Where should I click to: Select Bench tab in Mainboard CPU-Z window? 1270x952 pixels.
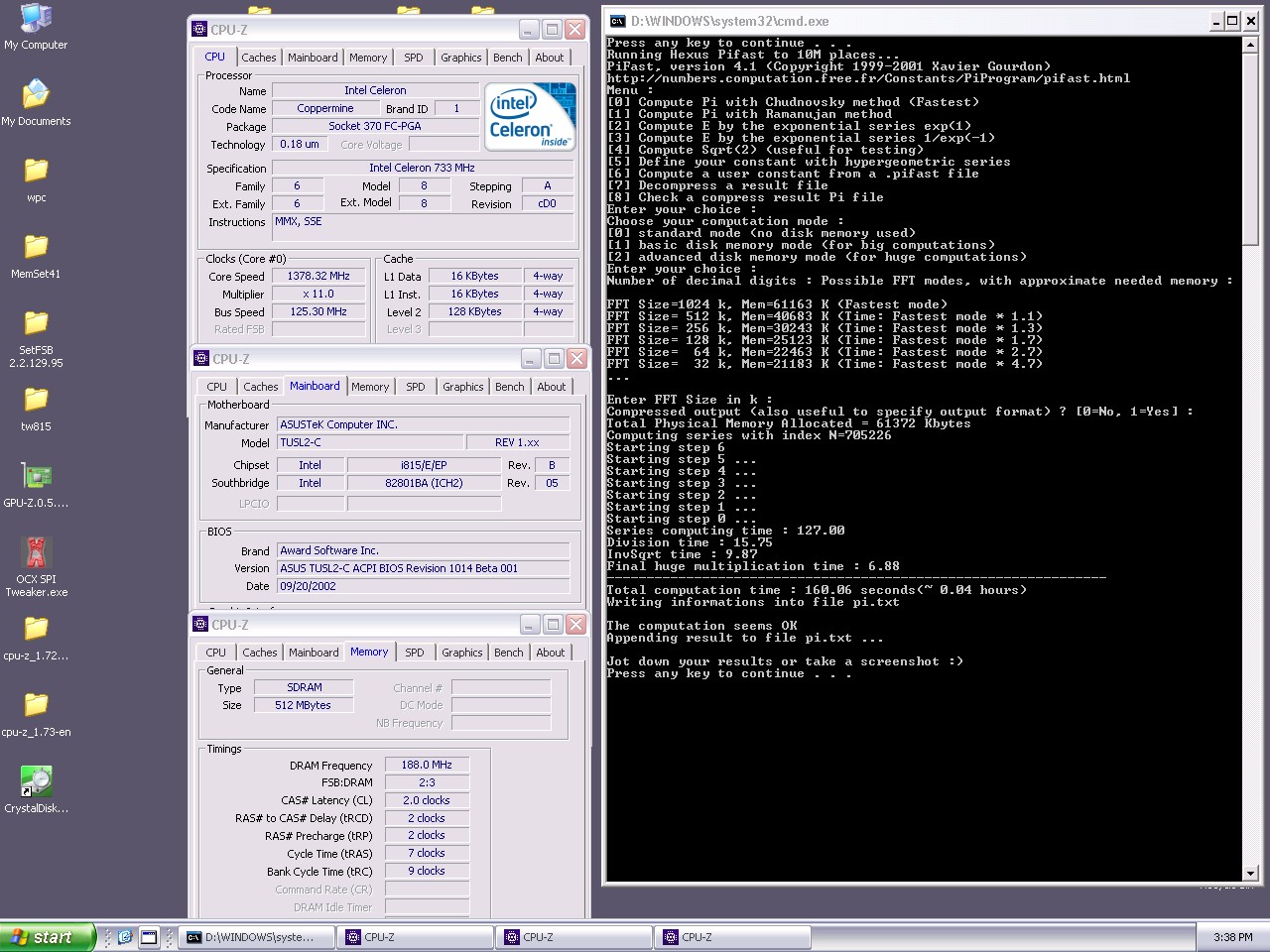(510, 387)
